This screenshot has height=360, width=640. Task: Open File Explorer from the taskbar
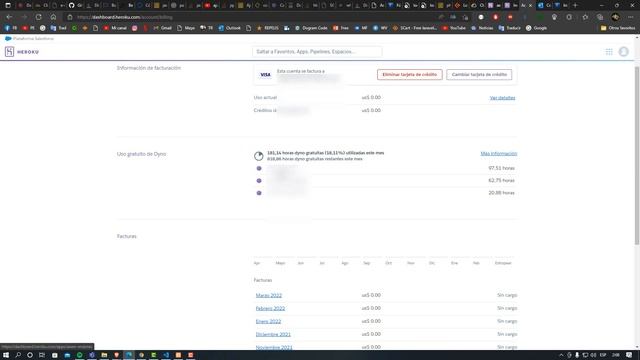pyautogui.click(x=104, y=355)
